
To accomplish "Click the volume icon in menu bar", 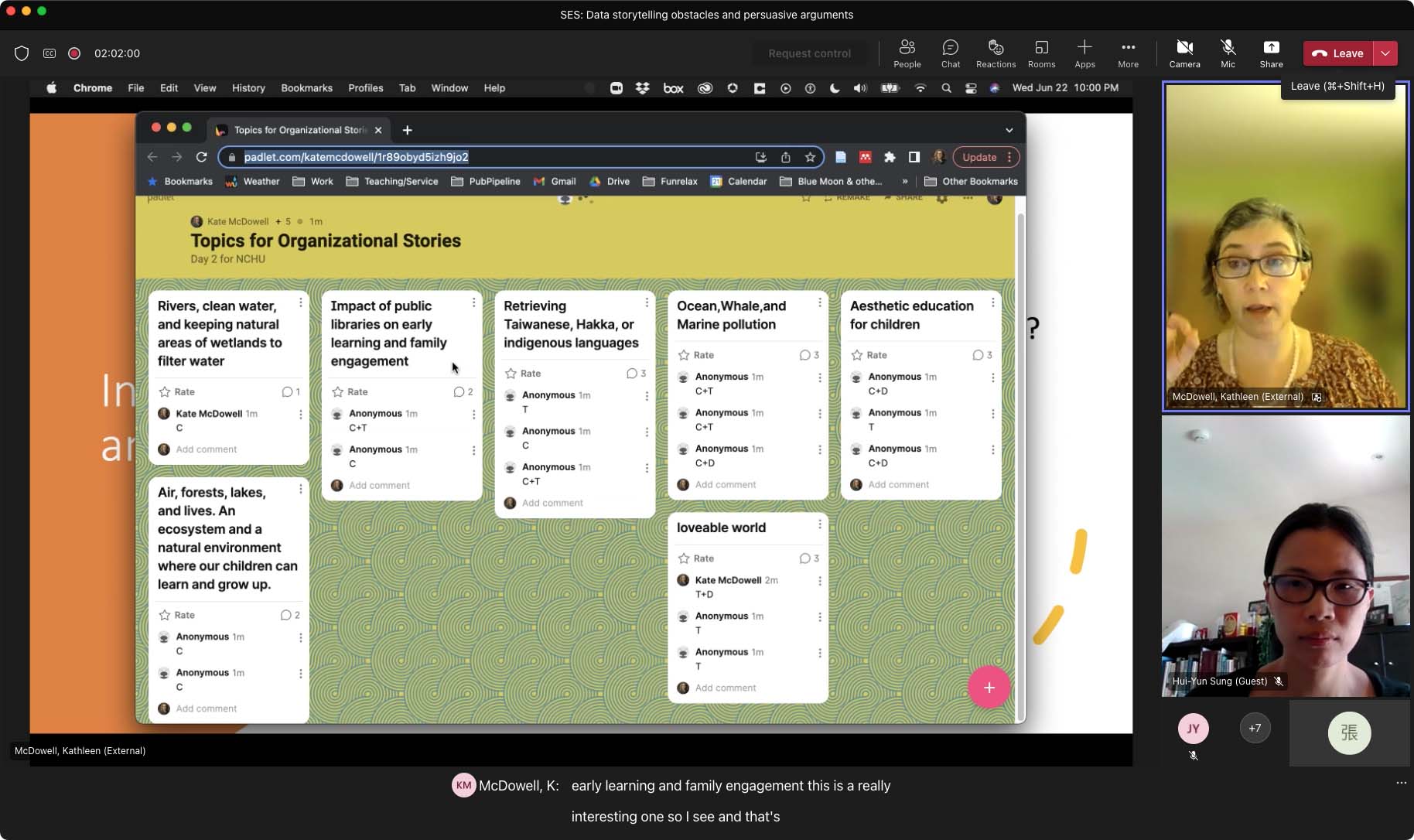I will tap(860, 88).
